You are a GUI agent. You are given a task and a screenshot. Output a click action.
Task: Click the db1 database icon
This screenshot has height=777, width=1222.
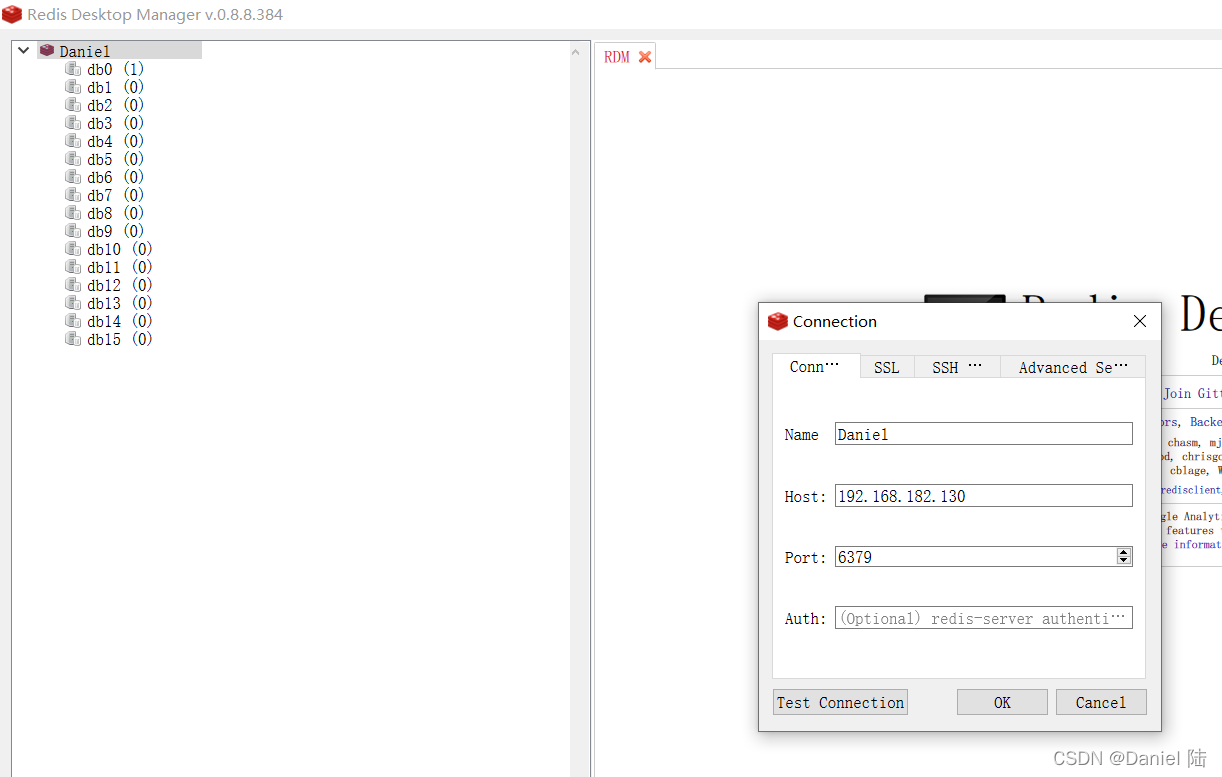[x=73, y=87]
